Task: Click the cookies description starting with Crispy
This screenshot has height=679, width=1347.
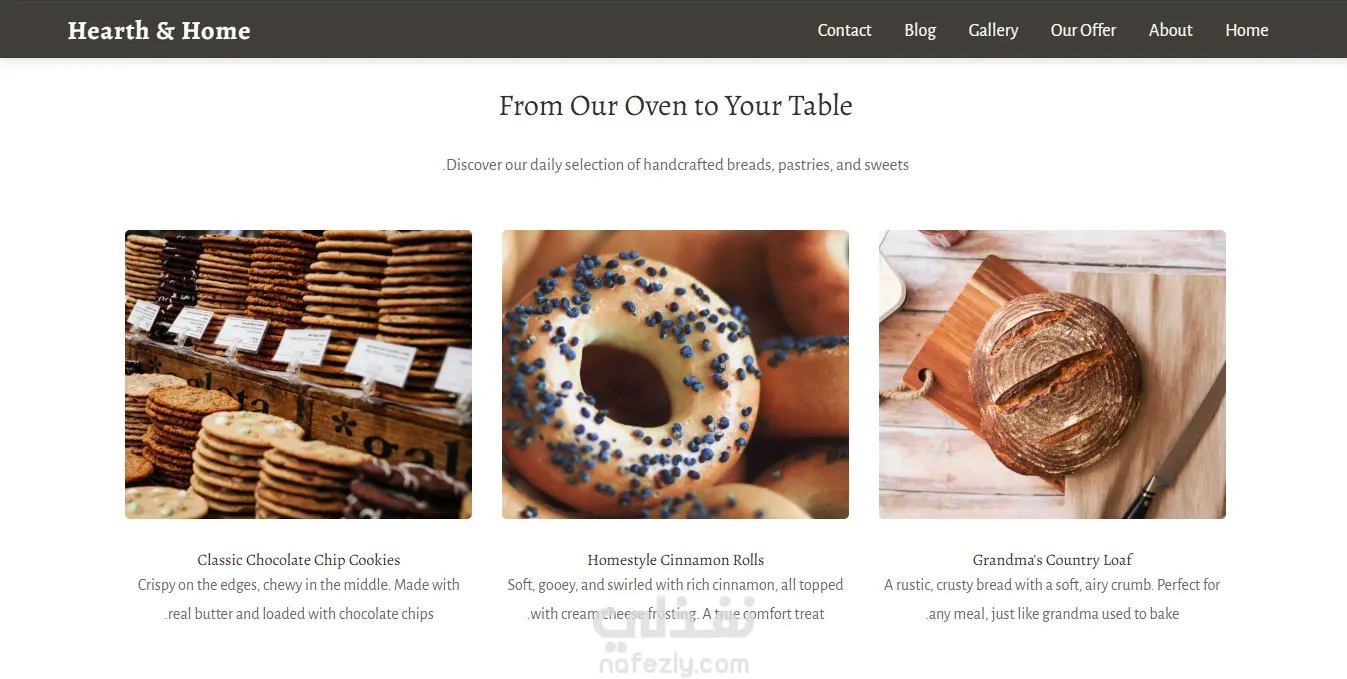Action: pyautogui.click(x=298, y=599)
